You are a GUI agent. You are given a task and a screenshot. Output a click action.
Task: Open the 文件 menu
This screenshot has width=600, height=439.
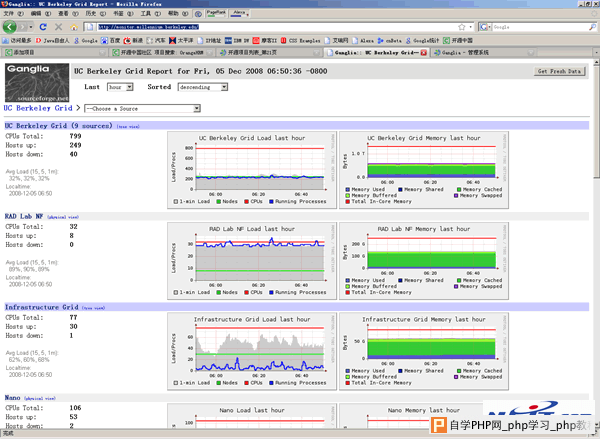tap(13, 13)
